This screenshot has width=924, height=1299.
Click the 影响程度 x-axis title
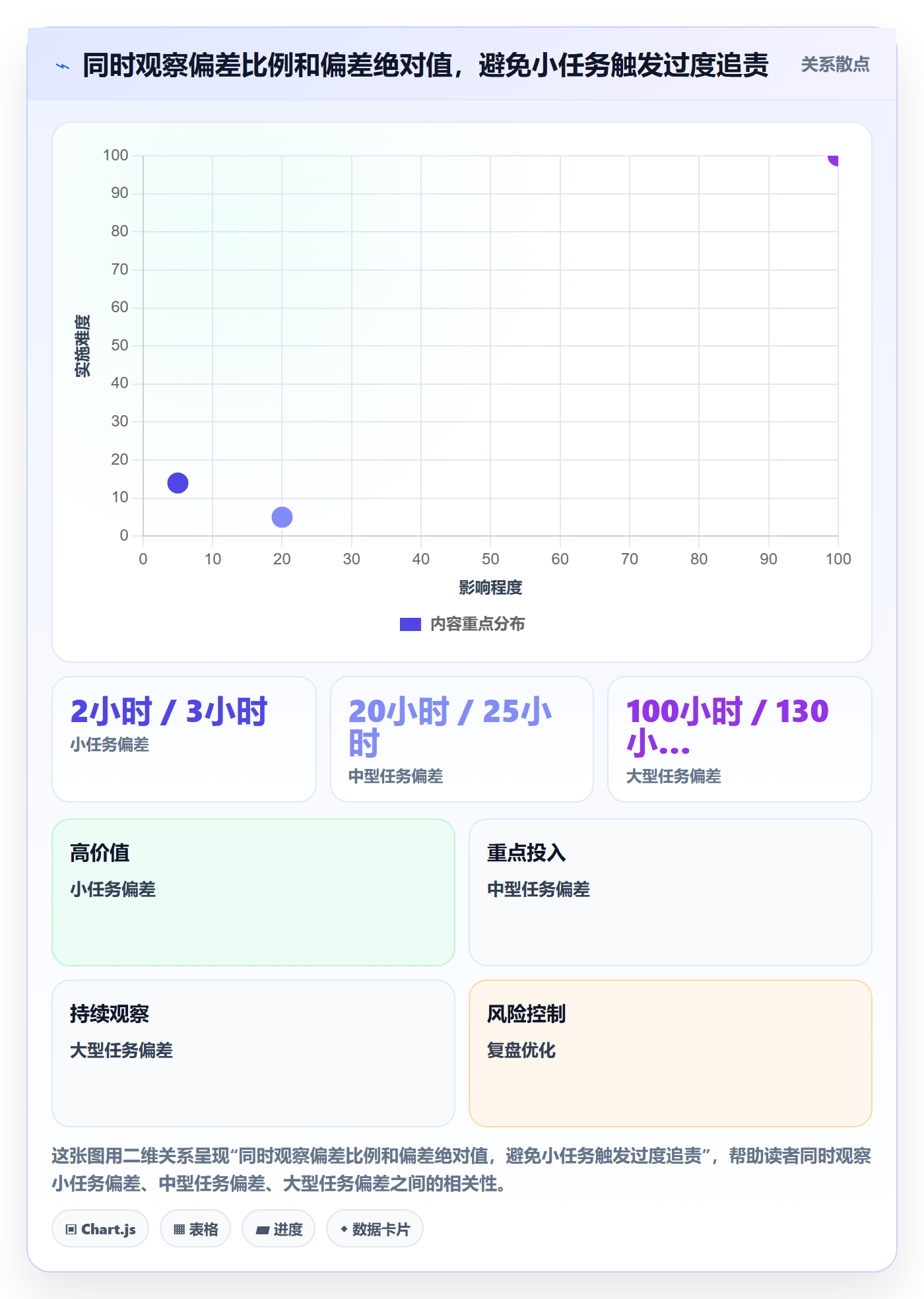pos(490,587)
